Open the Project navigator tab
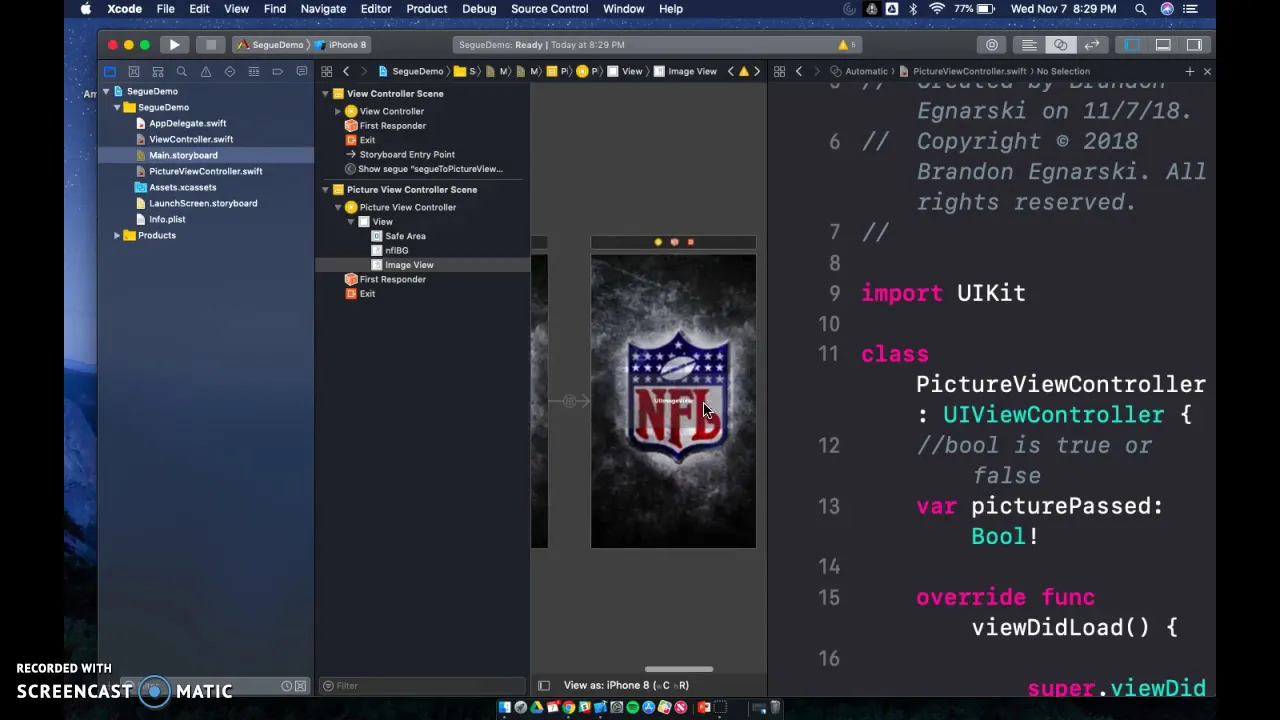Viewport: 1280px width, 720px height. click(x=110, y=72)
